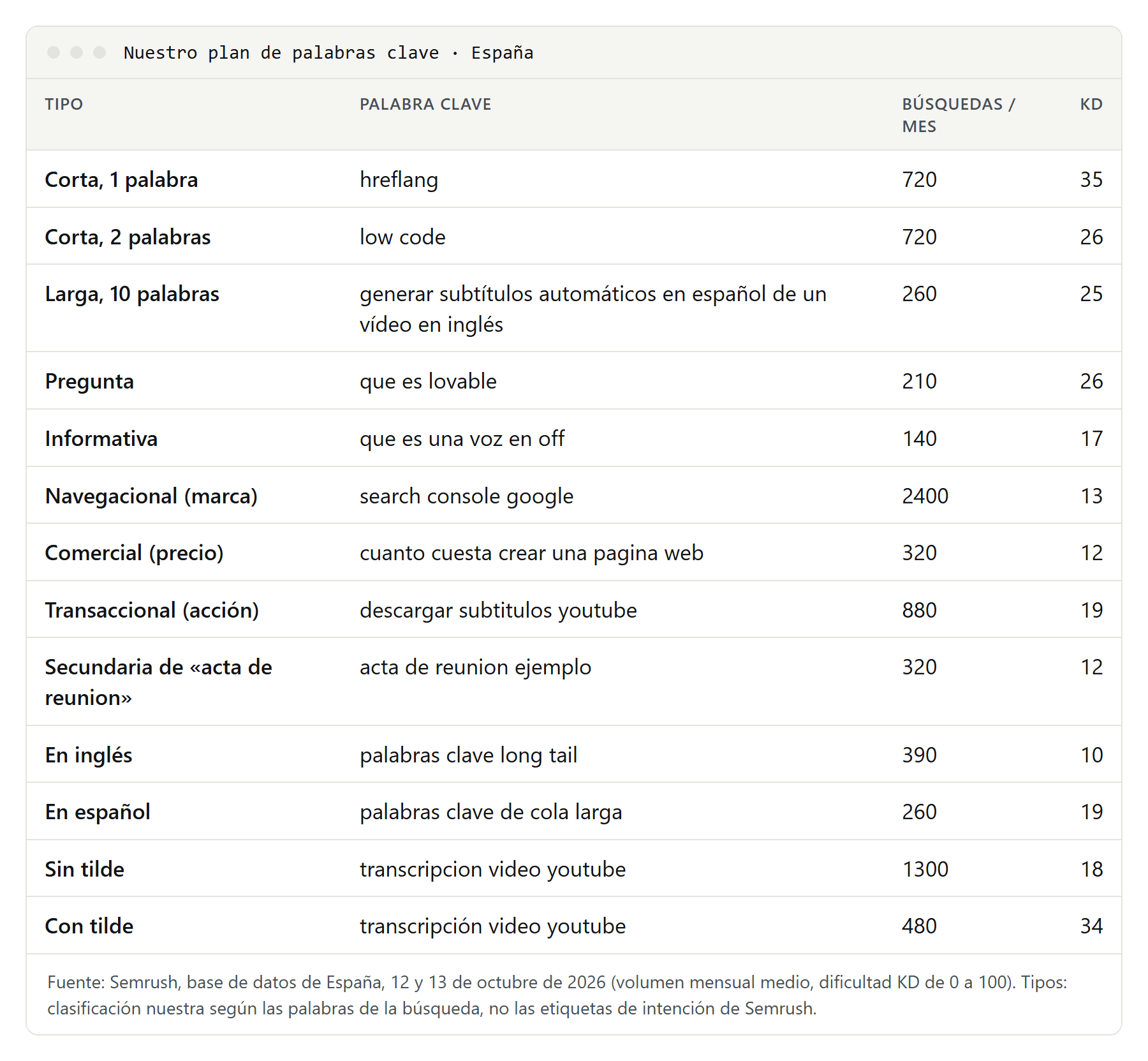Click the TIPO column header
The height and width of the screenshot is (1061, 1148).
[x=64, y=104]
